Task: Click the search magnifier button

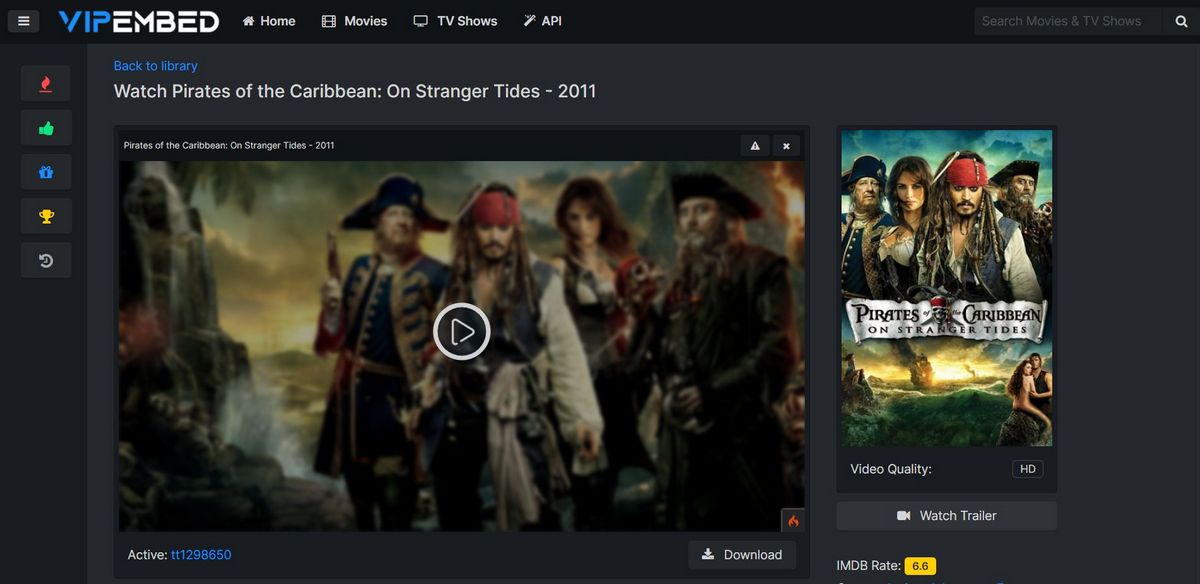Action: (1181, 21)
